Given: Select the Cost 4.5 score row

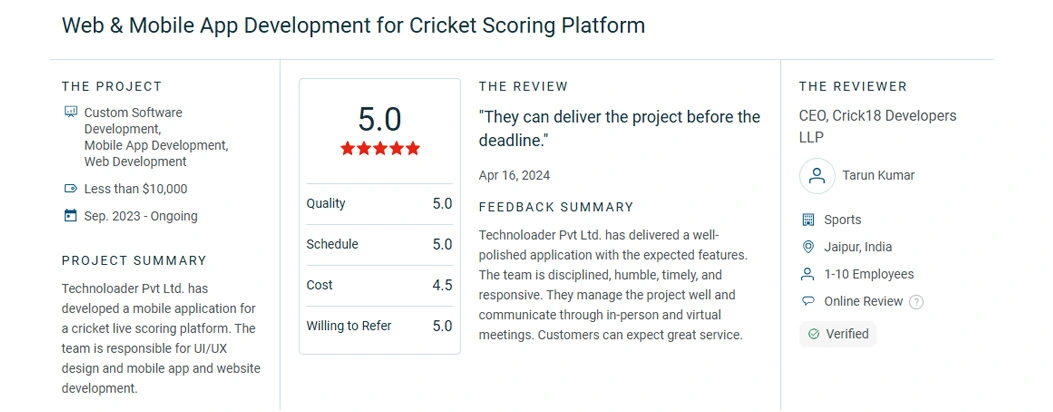Looking at the screenshot, I should pyautogui.click(x=379, y=285).
